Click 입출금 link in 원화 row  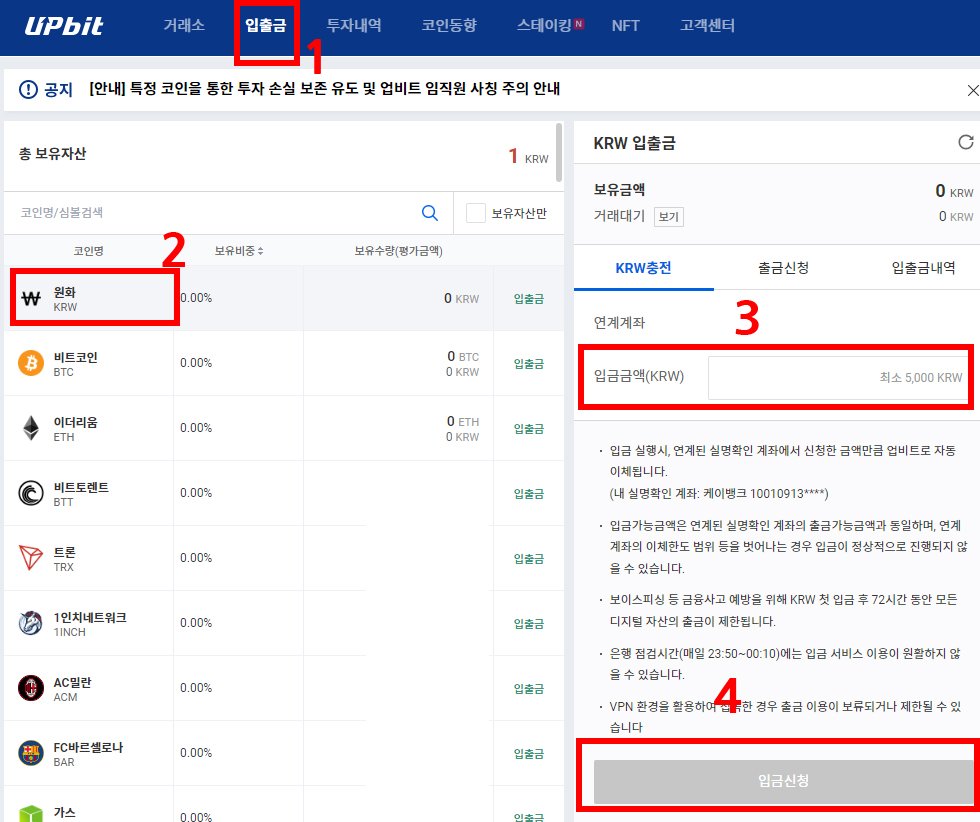pyautogui.click(x=529, y=299)
